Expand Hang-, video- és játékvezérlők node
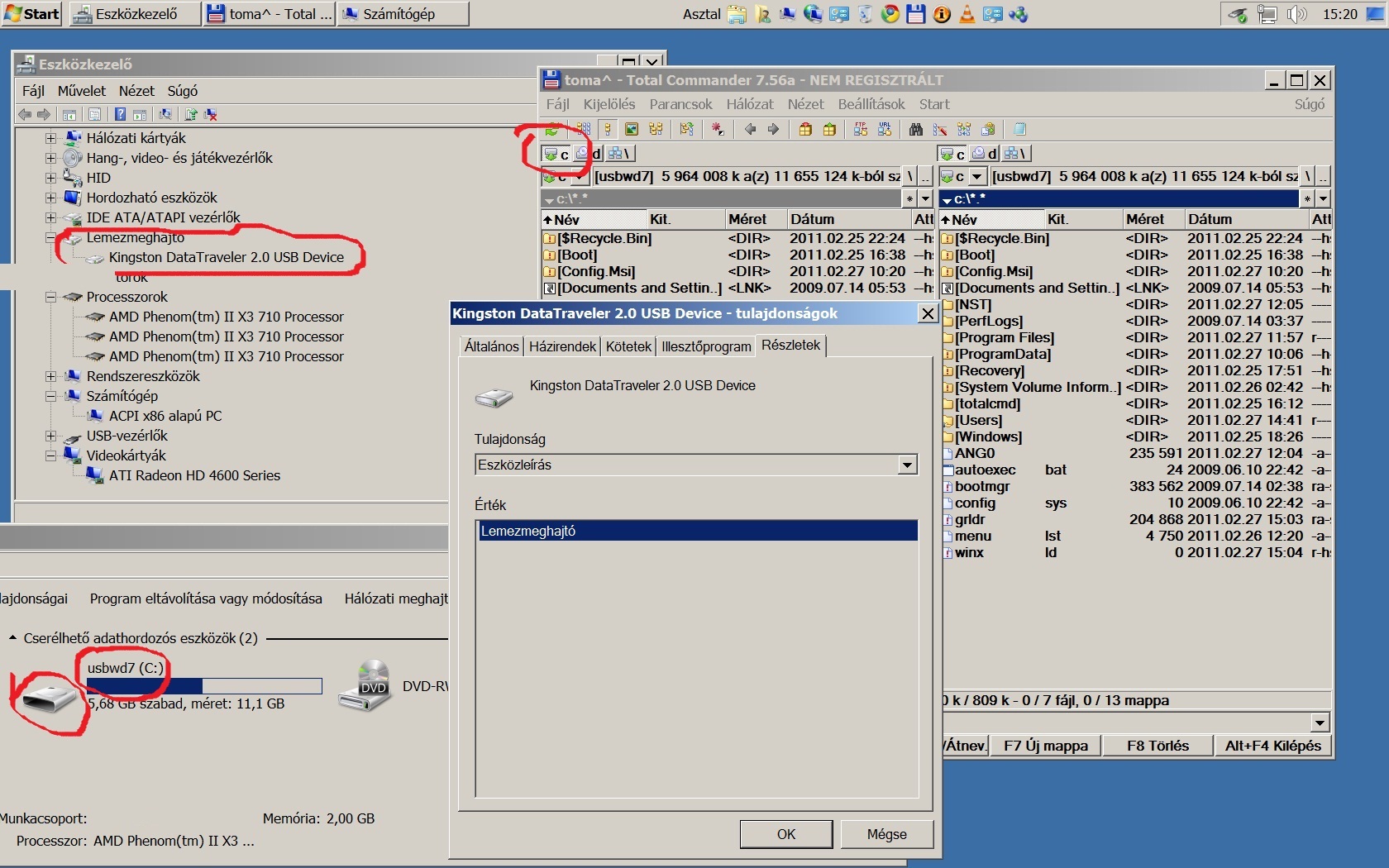 (50, 158)
